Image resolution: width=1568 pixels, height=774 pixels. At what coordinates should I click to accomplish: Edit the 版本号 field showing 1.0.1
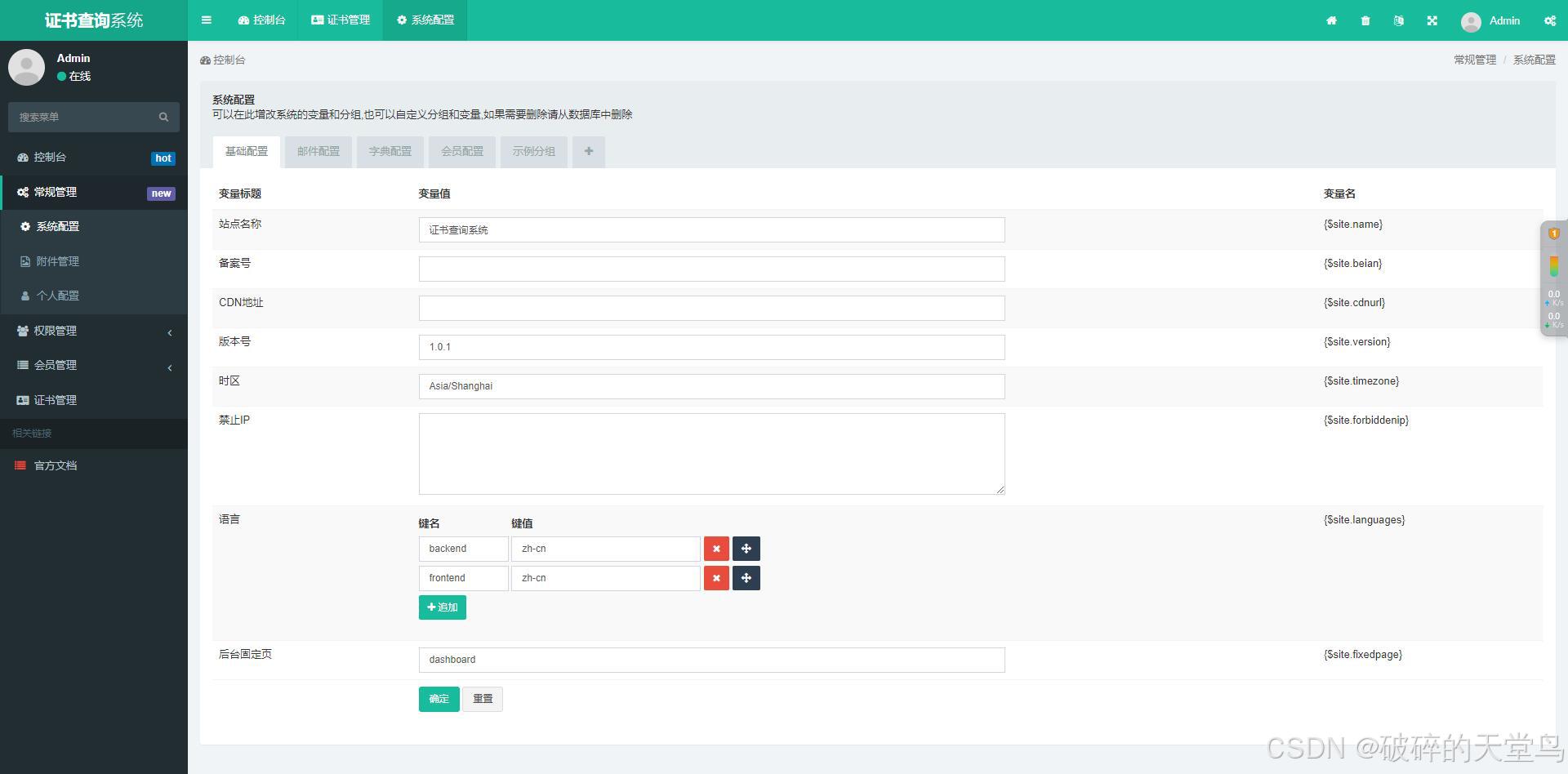[711, 348]
